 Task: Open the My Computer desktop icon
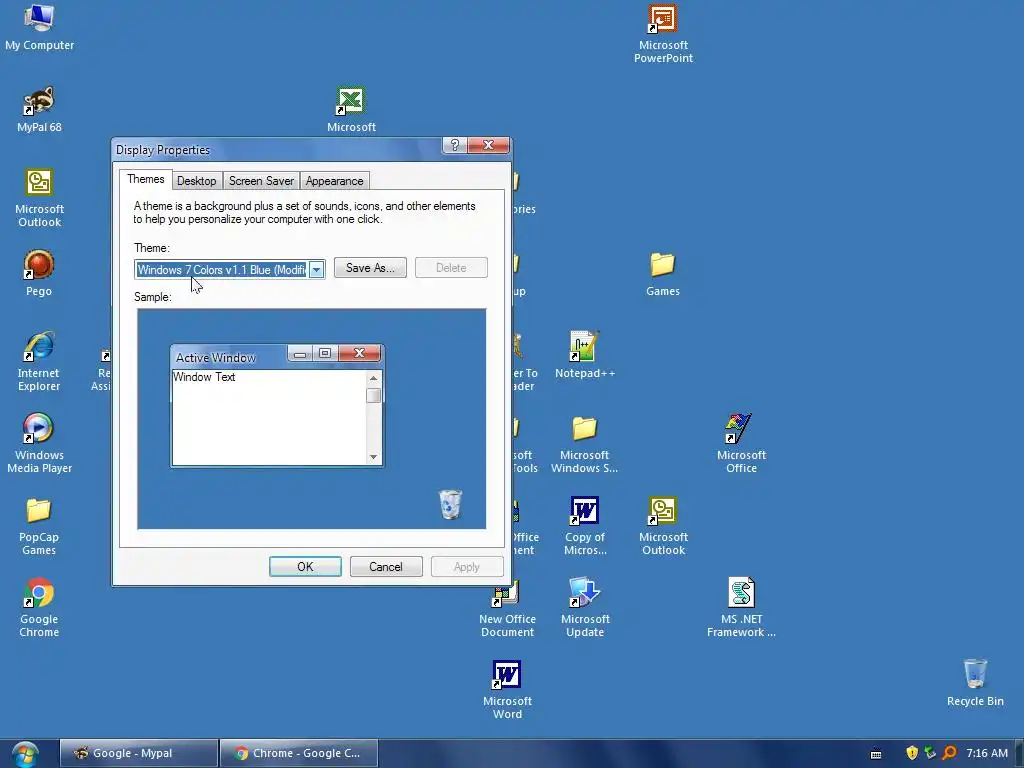[39, 26]
